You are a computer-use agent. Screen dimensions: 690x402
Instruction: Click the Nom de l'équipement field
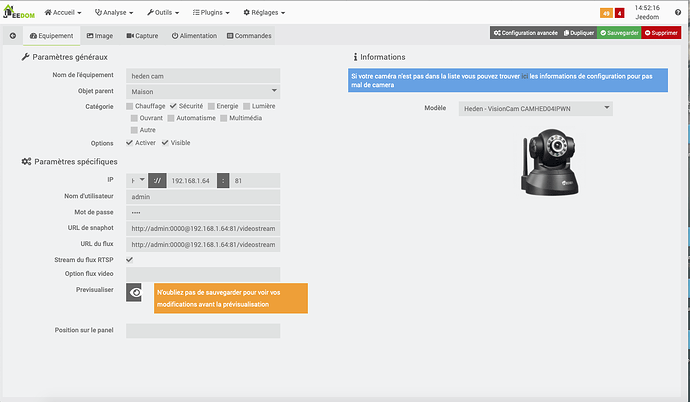tap(203, 76)
